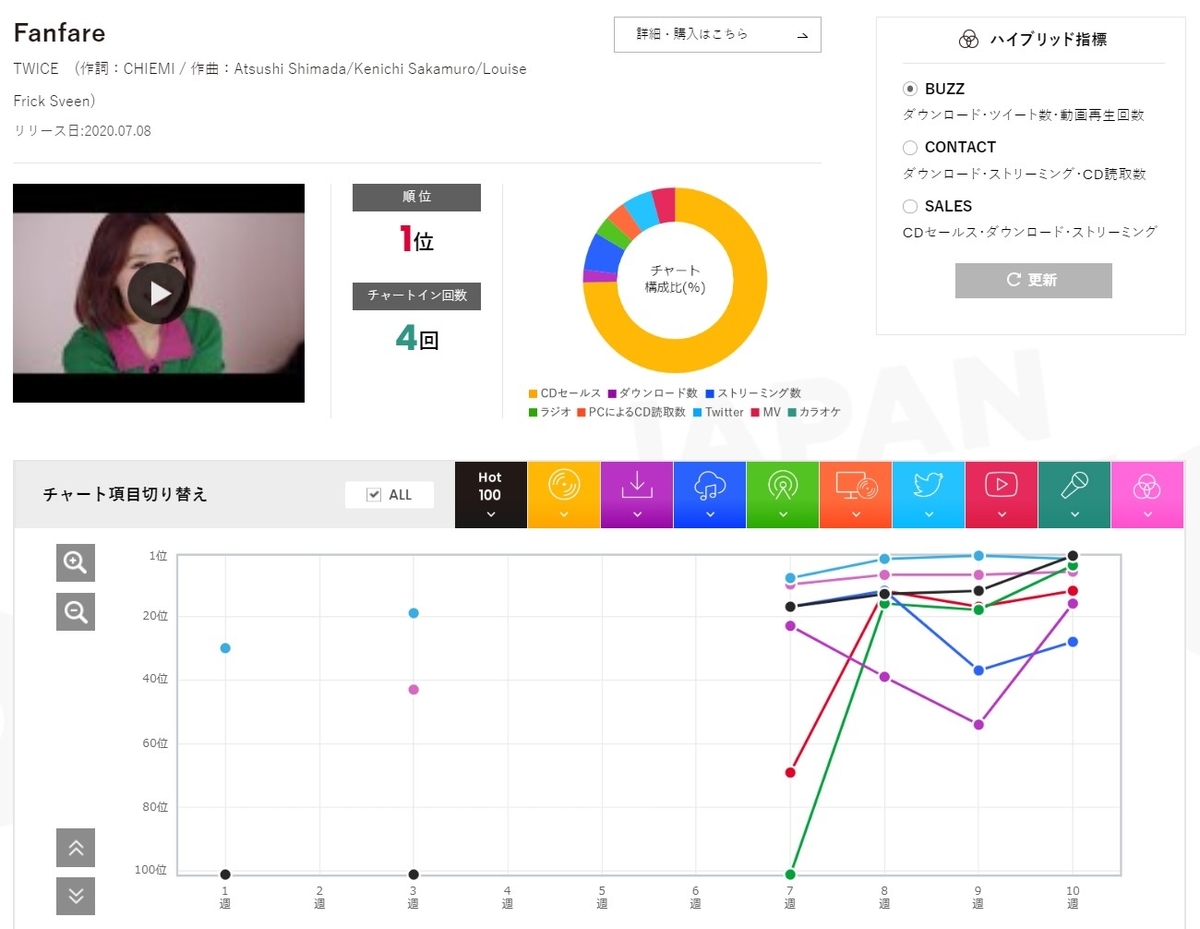The height and width of the screenshot is (929, 1200).
Task: Select the orange PC CD lookup icon
Action: tap(856, 495)
